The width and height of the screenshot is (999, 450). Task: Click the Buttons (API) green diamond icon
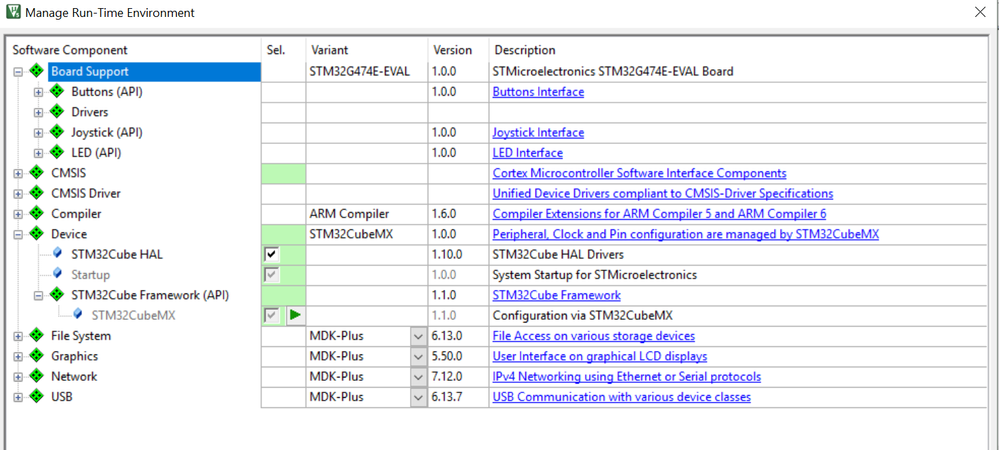(x=57, y=92)
